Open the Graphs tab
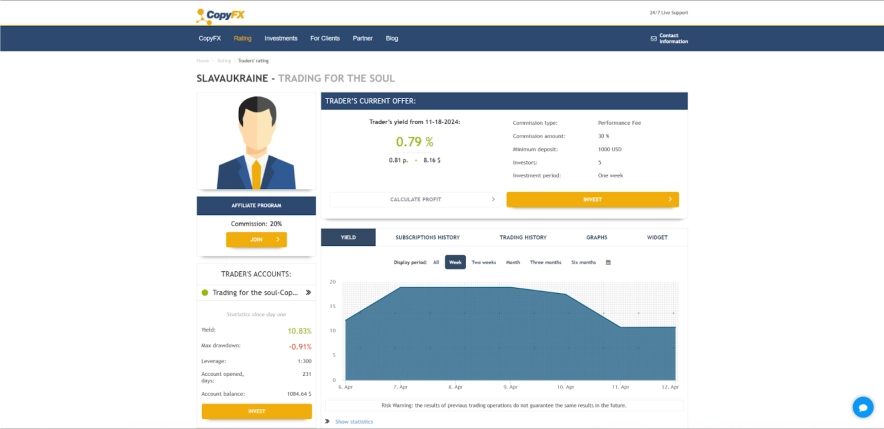The height and width of the screenshot is (429, 884). point(597,237)
